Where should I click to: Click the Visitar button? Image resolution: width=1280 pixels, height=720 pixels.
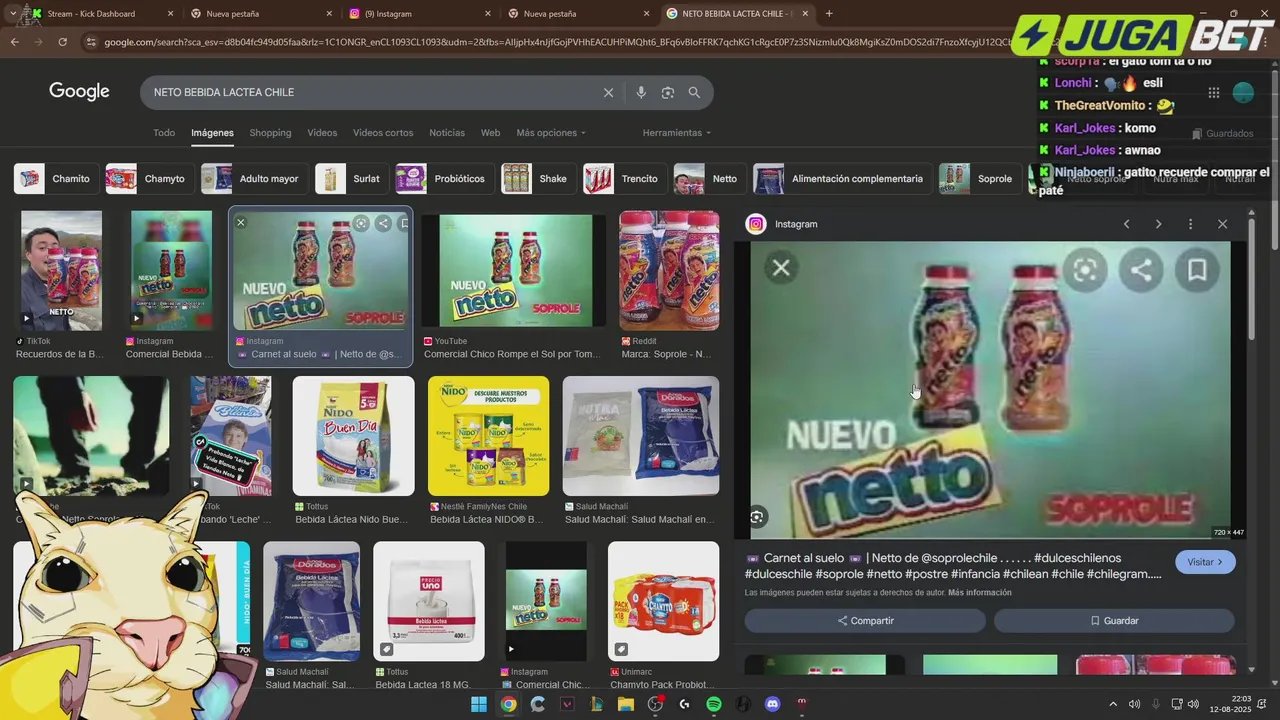point(1205,562)
